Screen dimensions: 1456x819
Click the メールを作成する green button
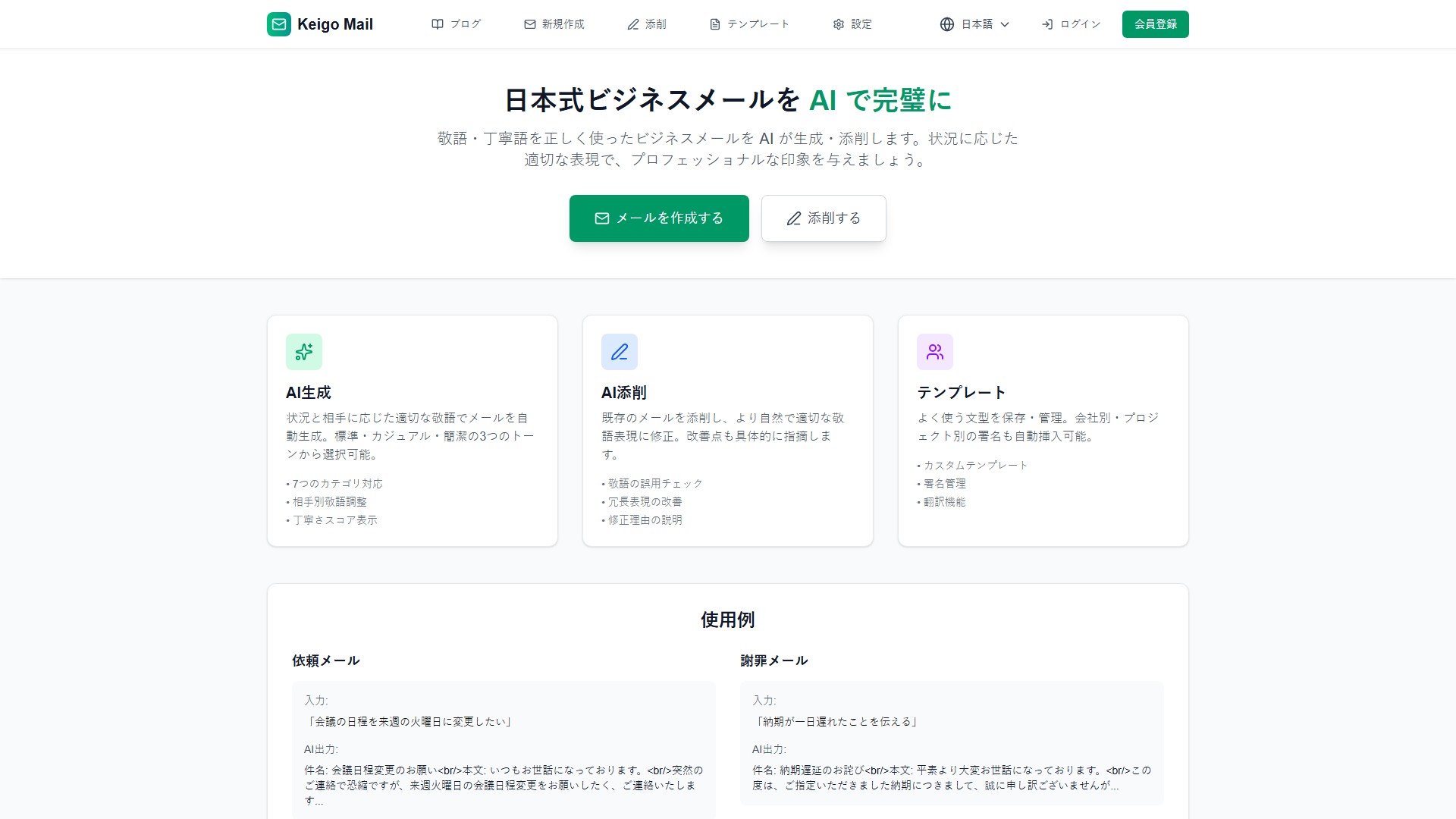[x=658, y=218]
